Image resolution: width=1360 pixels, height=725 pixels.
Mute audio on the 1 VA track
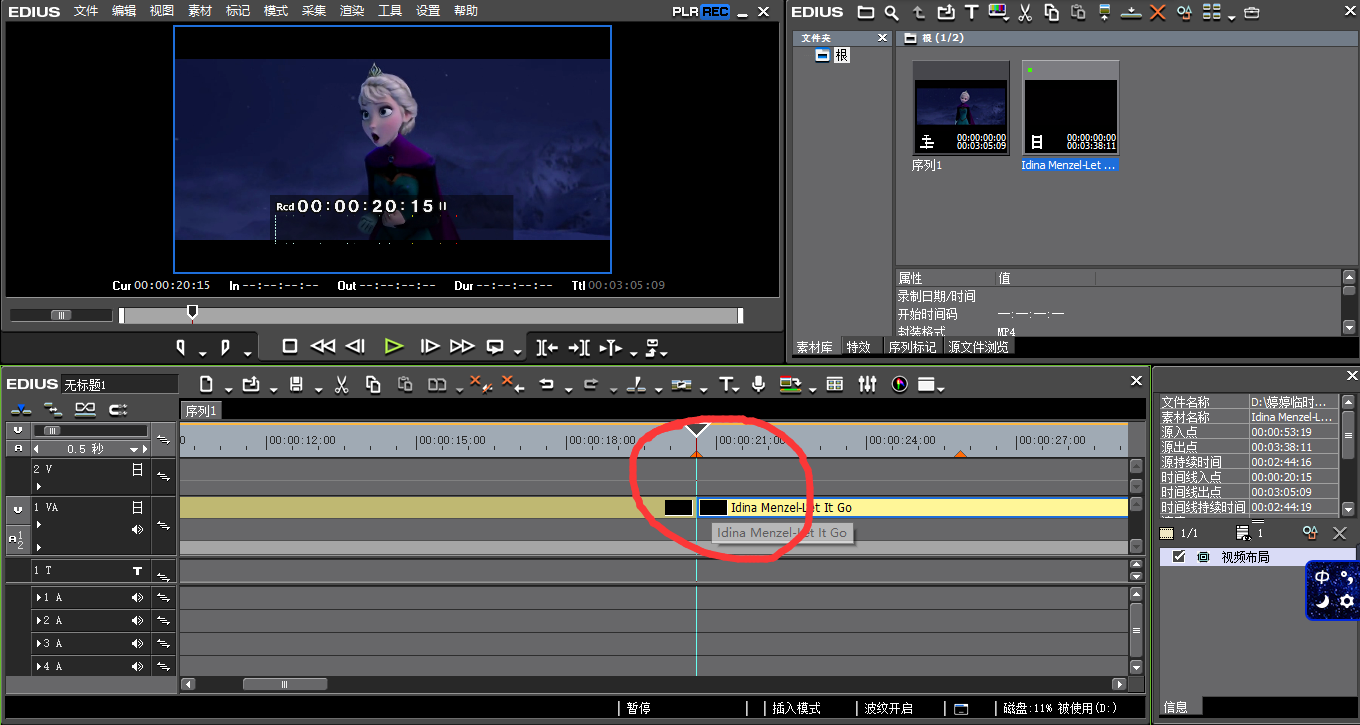tap(138, 529)
